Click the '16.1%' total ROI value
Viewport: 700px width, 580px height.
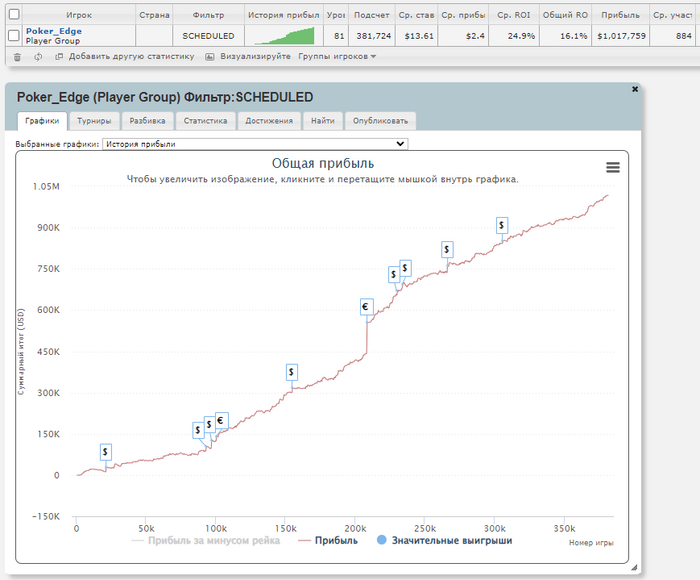574,36
